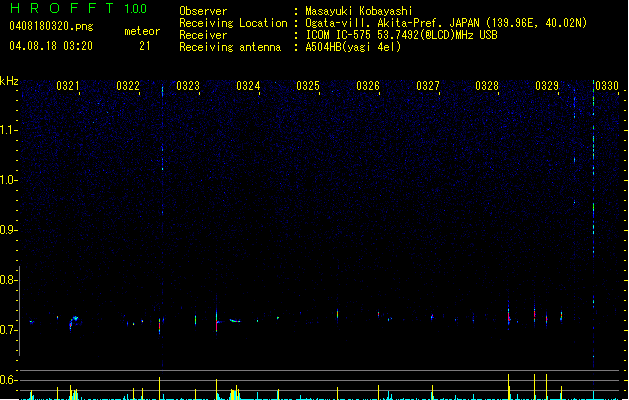
Task: Click the date stamp 04.08.18 03:20
Action: pyautogui.click(x=51, y=46)
